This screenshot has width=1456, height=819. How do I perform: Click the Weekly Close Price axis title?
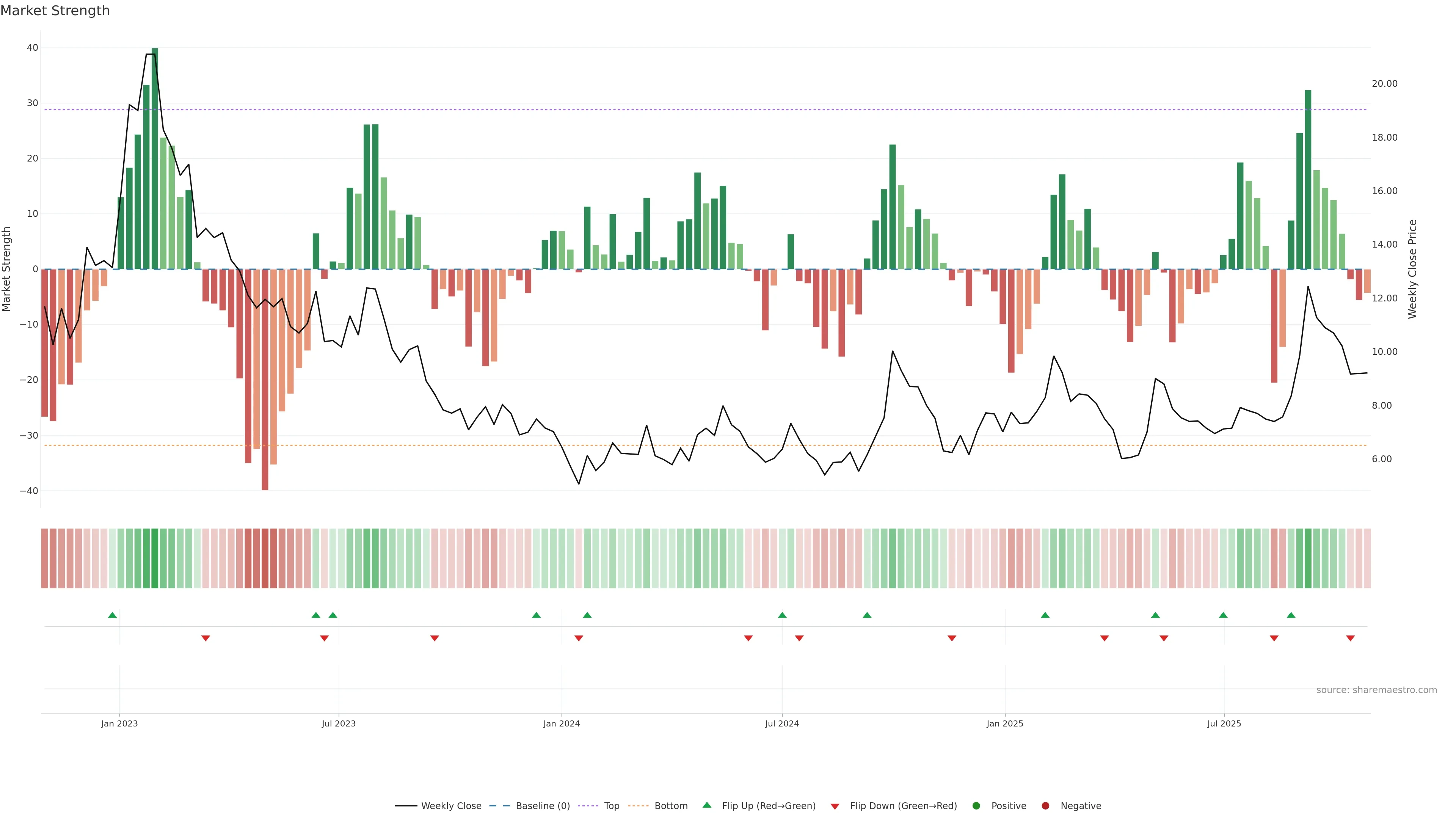click(1412, 269)
